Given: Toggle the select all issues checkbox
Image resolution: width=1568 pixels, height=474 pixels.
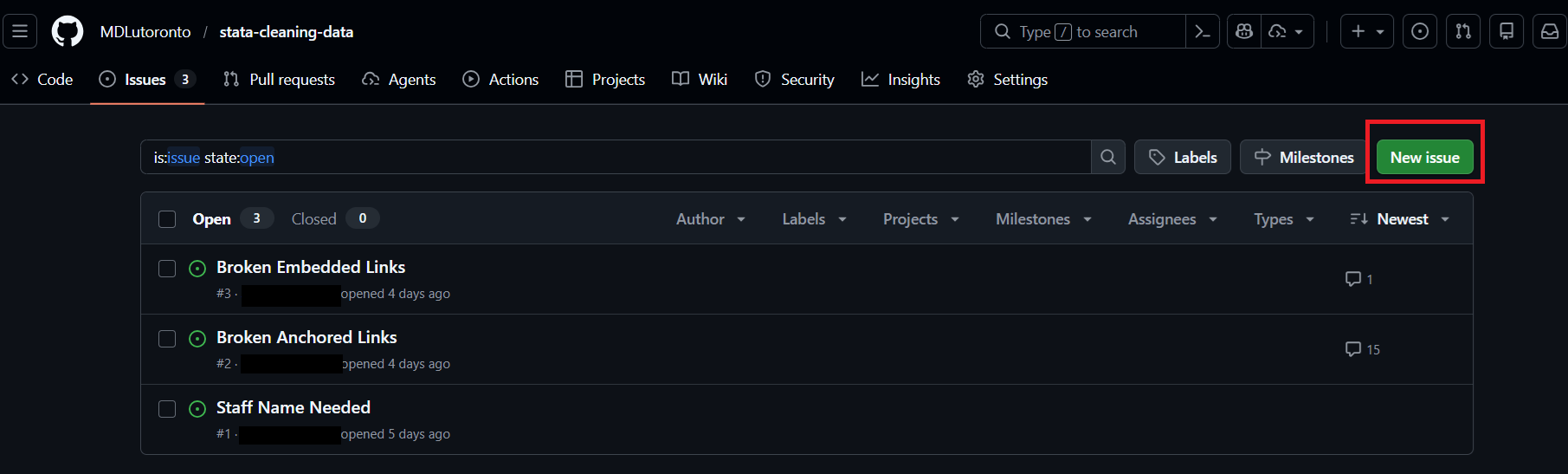Looking at the screenshot, I should pos(167,219).
